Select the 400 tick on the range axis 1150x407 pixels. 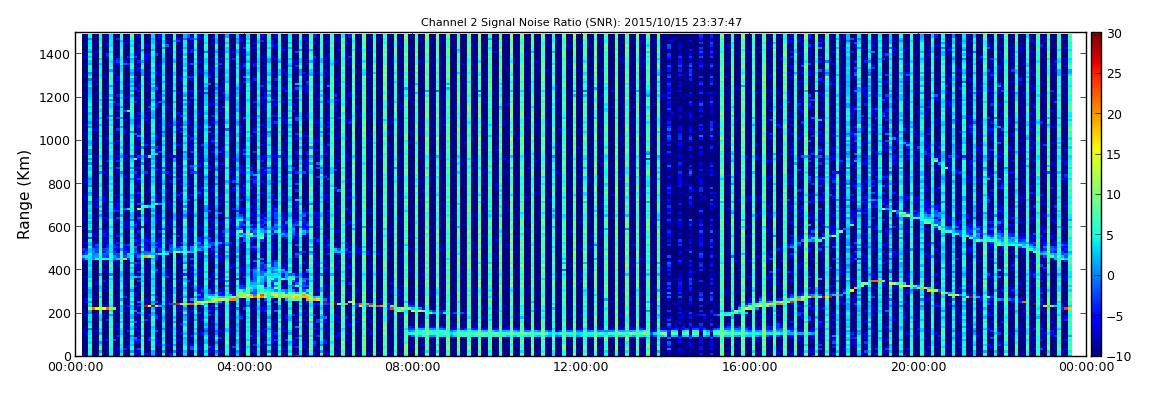59,270
